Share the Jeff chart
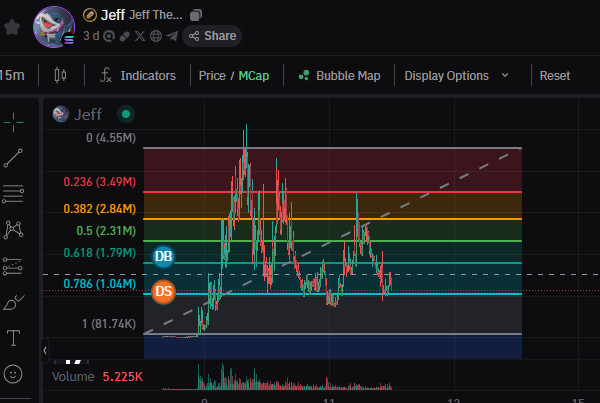This screenshot has height=403, width=600. point(212,36)
